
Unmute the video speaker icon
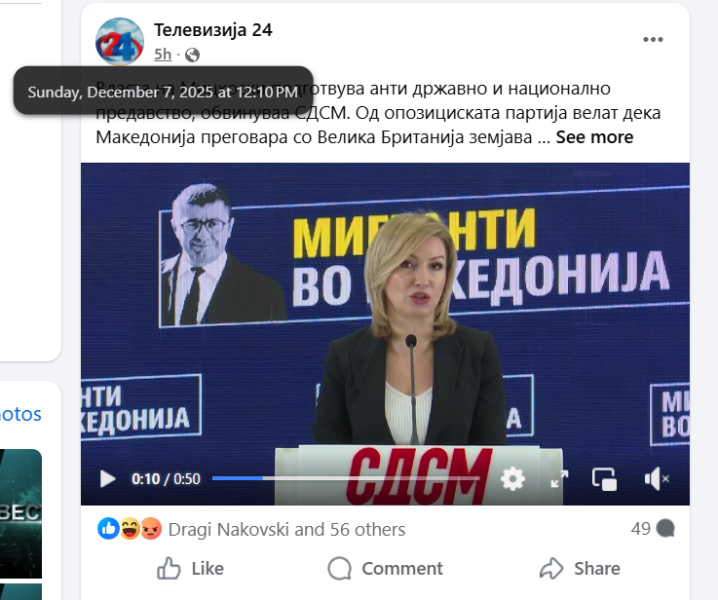[656, 479]
